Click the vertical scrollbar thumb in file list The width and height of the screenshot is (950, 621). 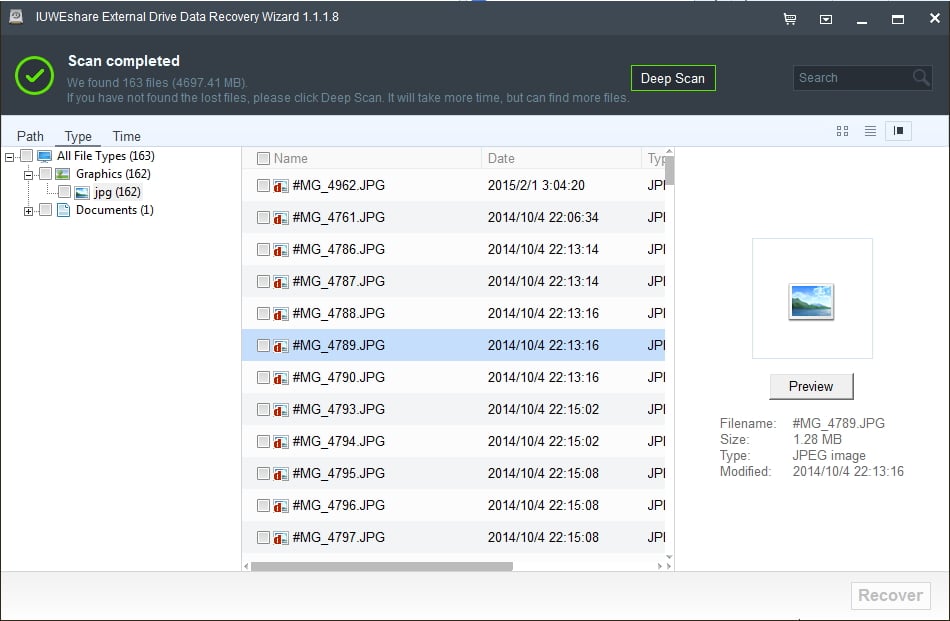[x=669, y=170]
